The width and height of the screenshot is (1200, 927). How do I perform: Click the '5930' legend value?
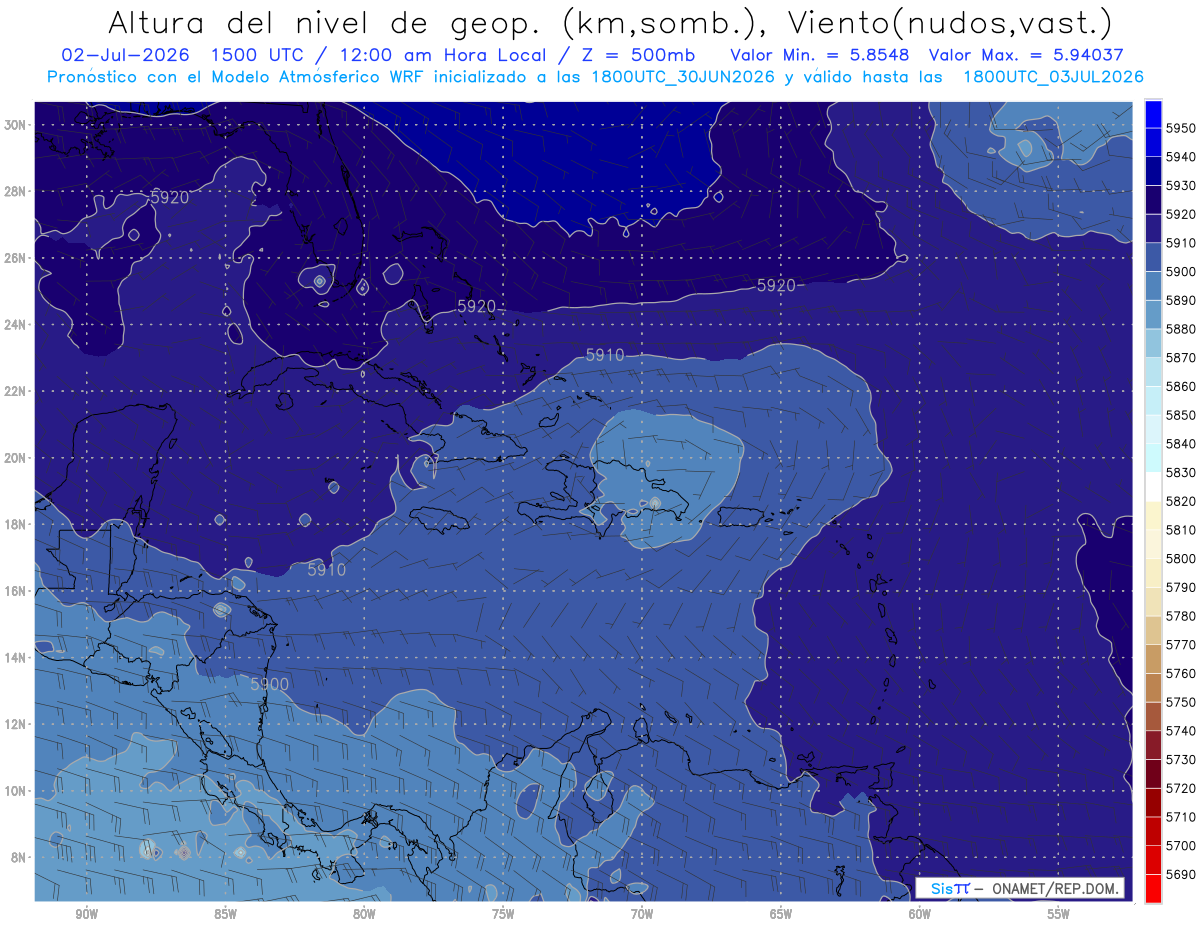point(1180,186)
